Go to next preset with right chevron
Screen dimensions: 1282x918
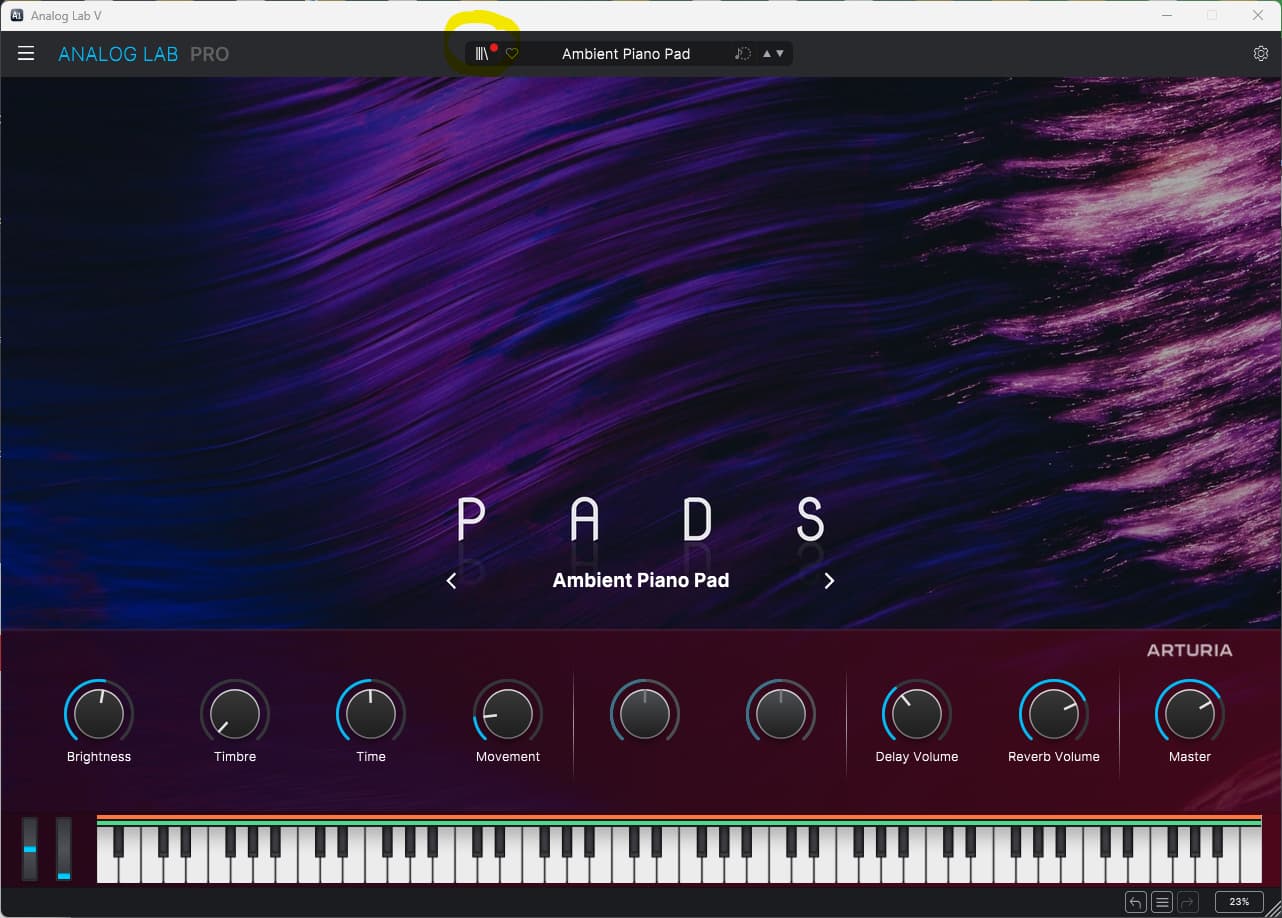[x=829, y=581]
